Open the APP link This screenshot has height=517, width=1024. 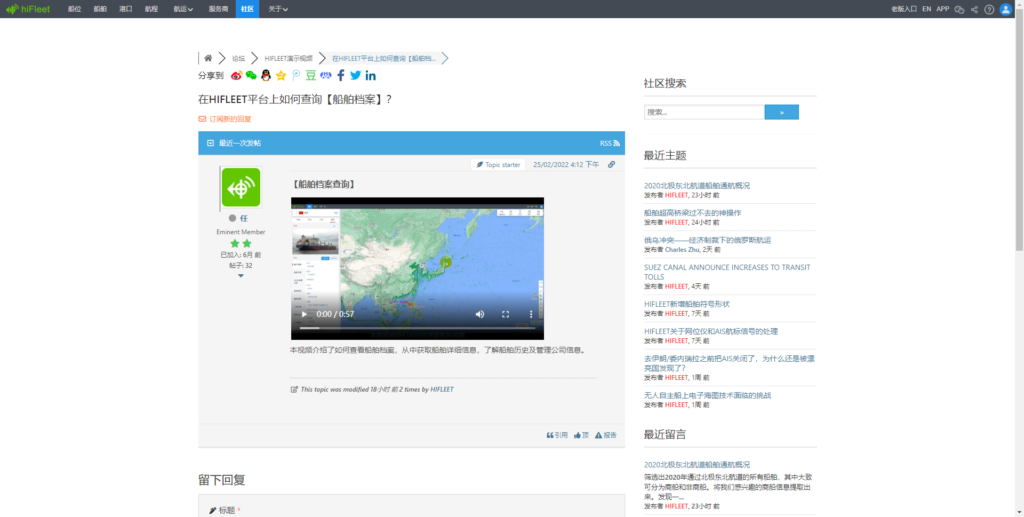943,9
